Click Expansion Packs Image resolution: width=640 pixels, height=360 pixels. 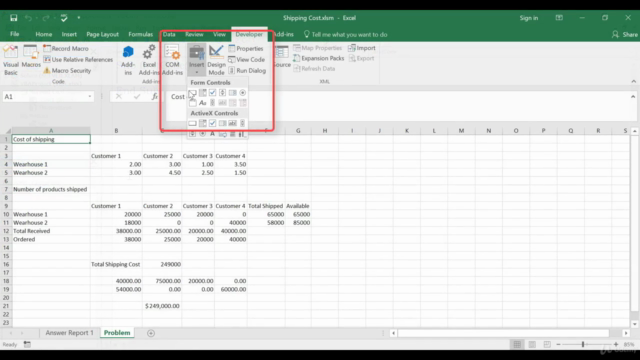(318, 58)
